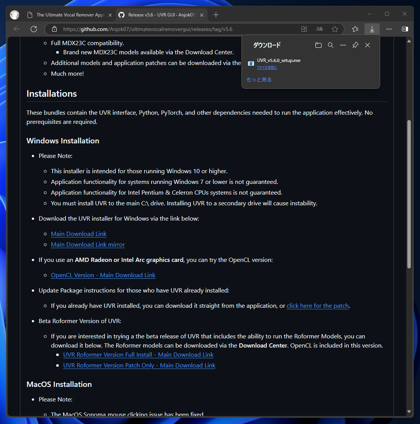Image resolution: width=420 pixels, height=424 pixels.
Task: Open the Main Download Link
Action: tap(79, 234)
